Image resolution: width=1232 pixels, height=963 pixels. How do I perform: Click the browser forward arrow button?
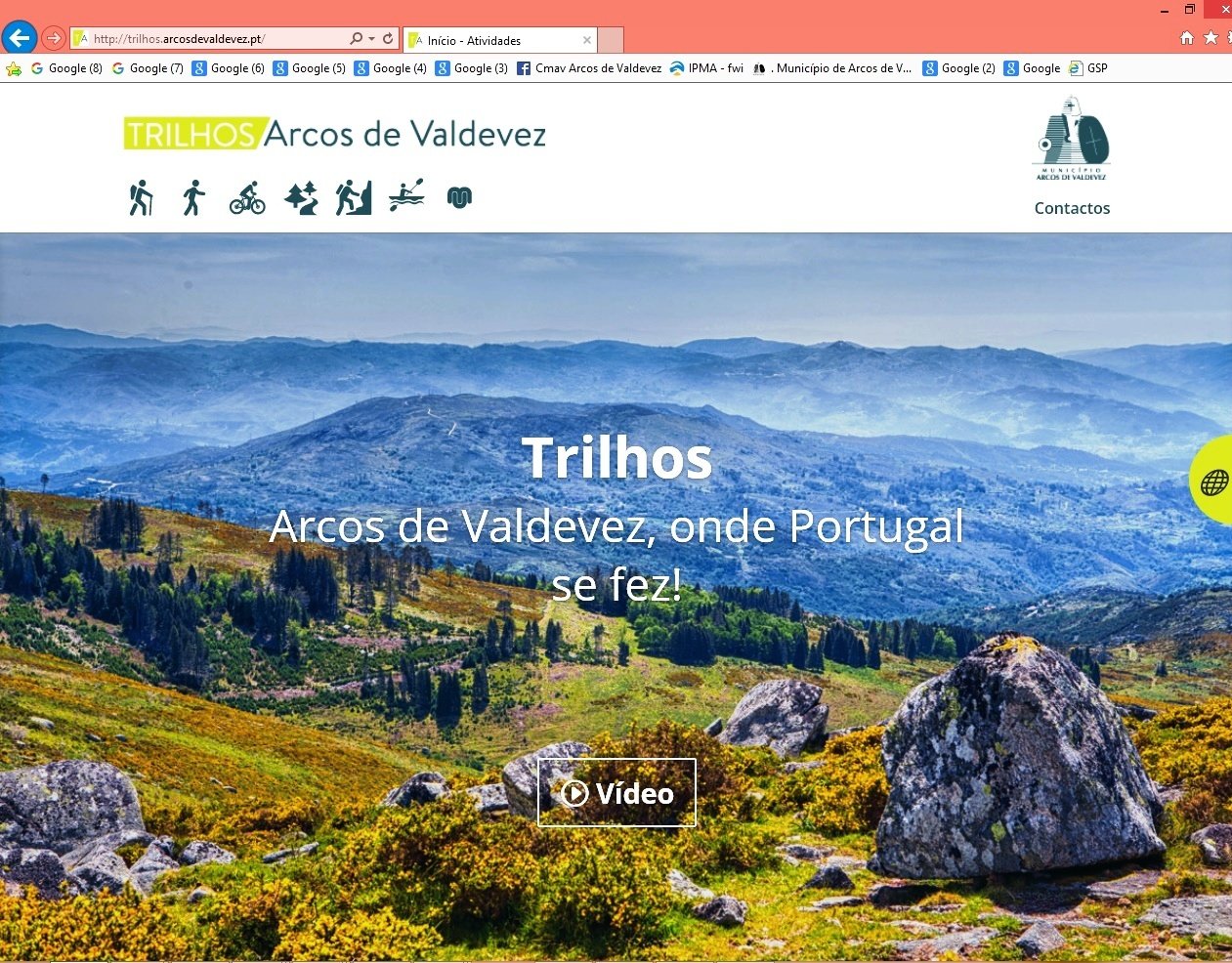tap(54, 38)
